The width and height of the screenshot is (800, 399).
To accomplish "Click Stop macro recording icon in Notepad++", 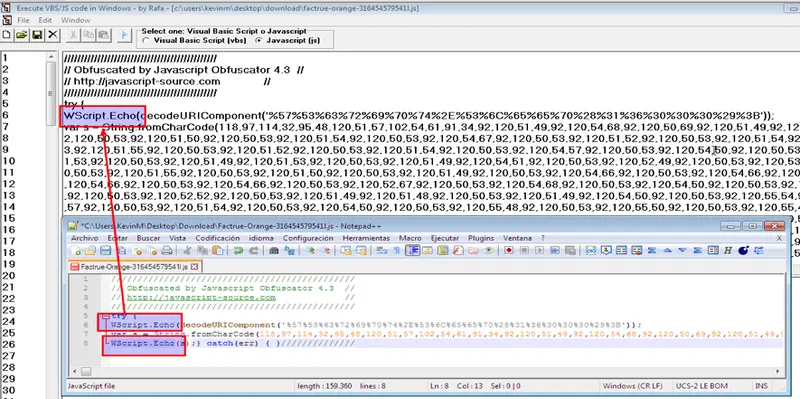I will 524,251.
